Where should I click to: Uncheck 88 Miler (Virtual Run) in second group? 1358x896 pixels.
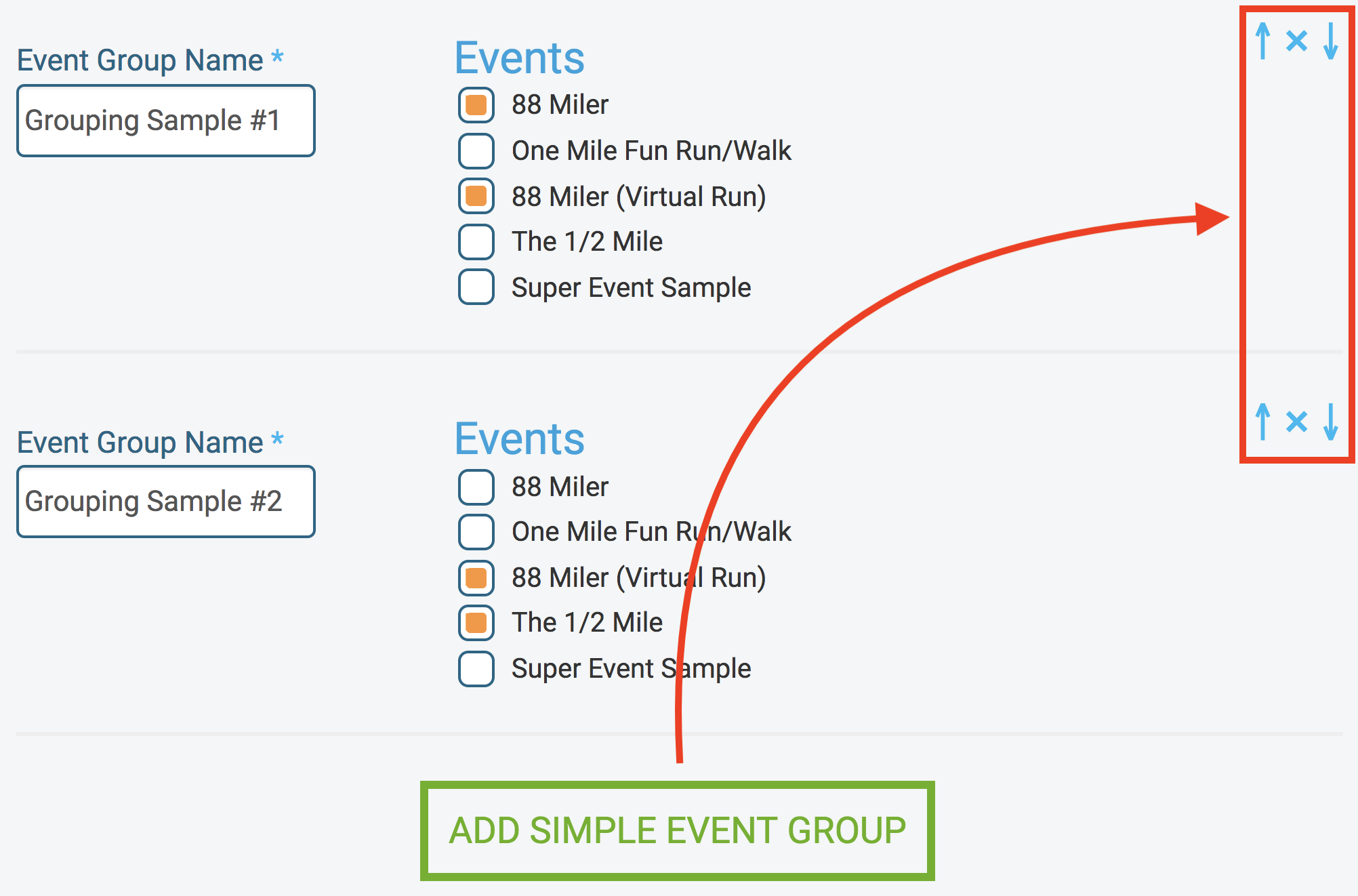coord(476,577)
